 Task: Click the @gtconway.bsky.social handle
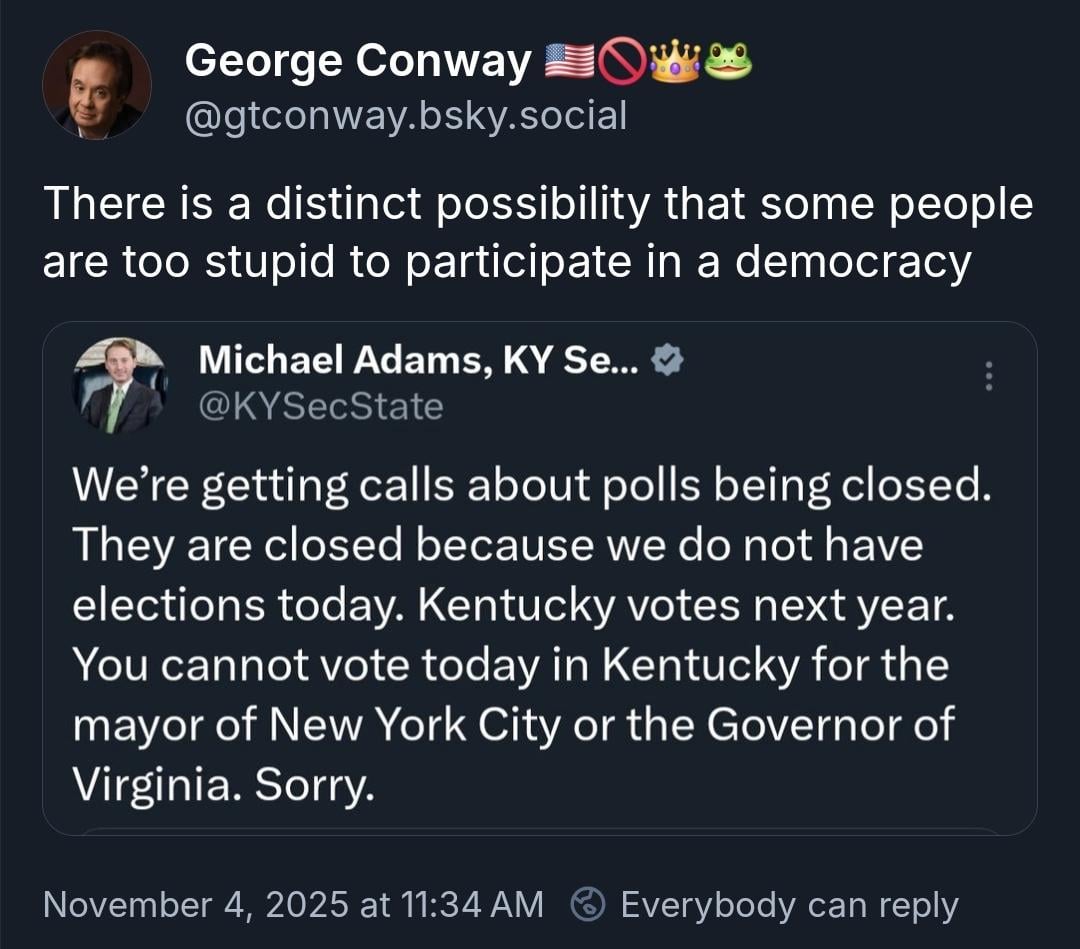pyautogui.click(x=406, y=116)
